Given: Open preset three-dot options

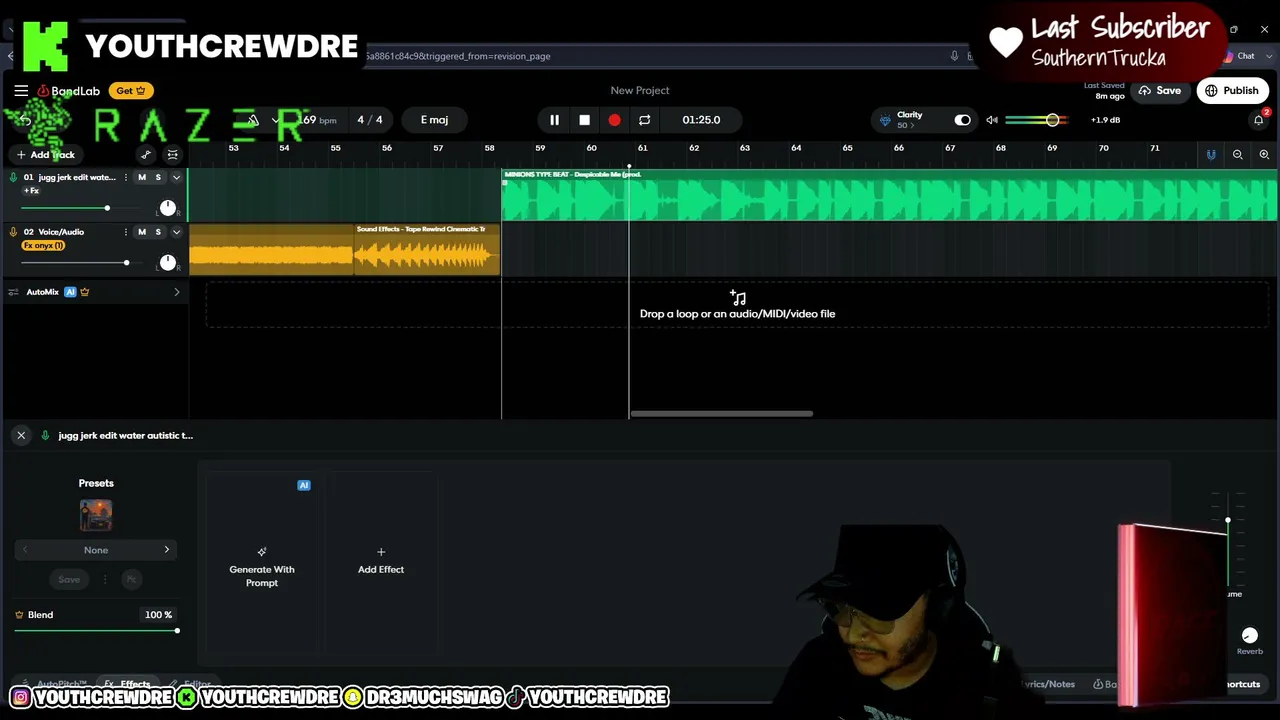Looking at the screenshot, I should (104, 580).
